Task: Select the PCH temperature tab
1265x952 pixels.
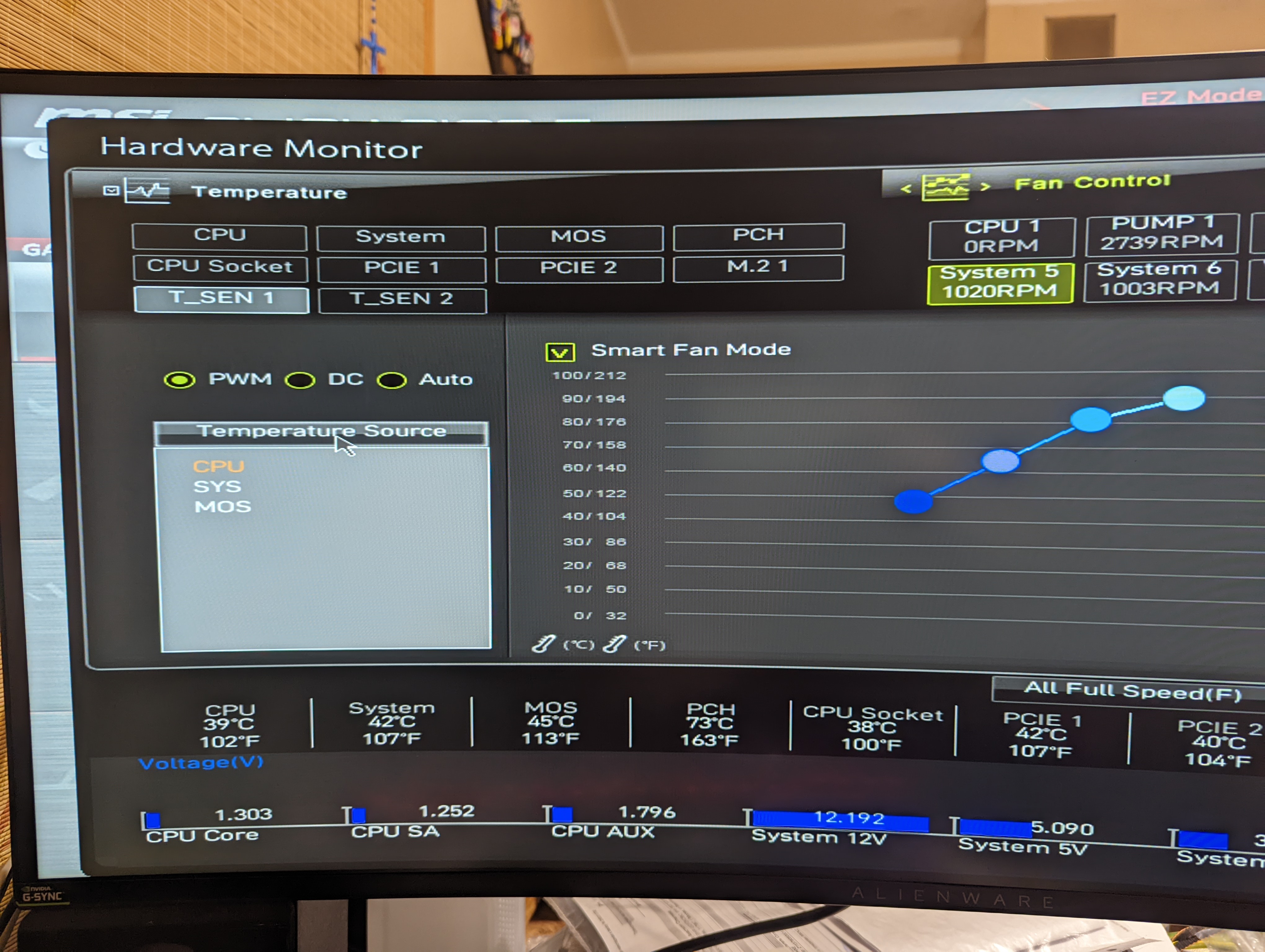Action: coord(758,236)
